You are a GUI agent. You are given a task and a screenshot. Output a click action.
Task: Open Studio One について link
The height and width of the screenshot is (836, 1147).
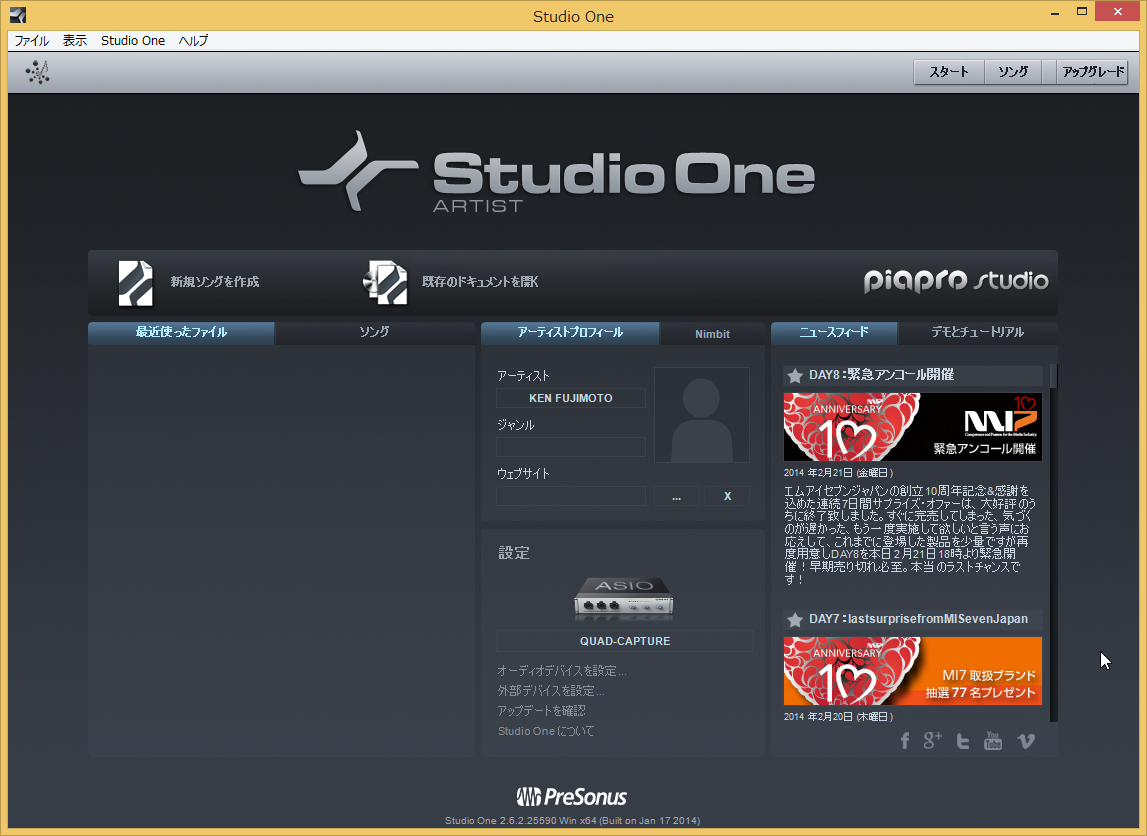(x=546, y=731)
